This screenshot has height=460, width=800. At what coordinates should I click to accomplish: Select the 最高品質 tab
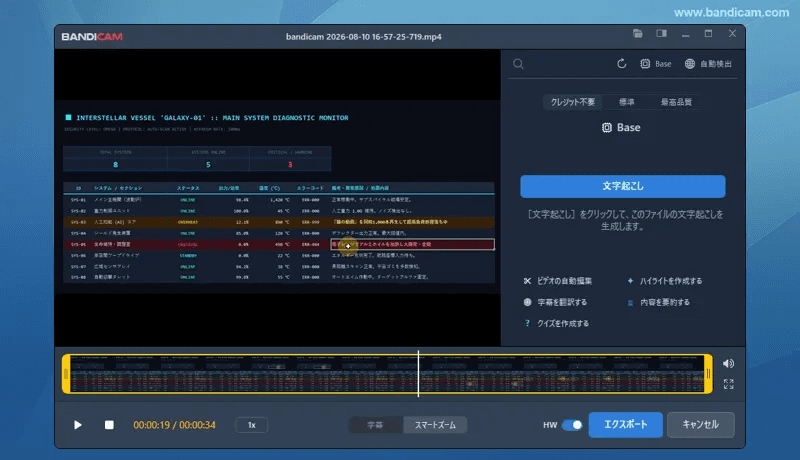pyautogui.click(x=676, y=102)
